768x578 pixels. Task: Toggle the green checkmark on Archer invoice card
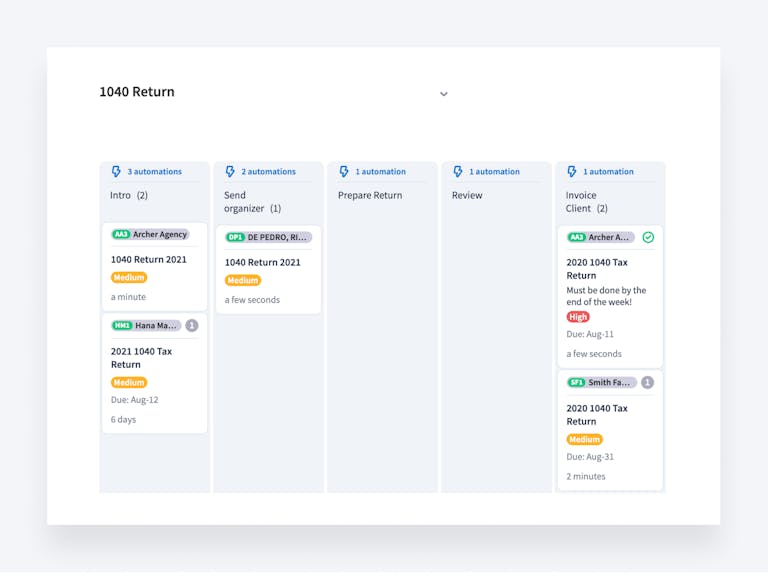pos(648,238)
